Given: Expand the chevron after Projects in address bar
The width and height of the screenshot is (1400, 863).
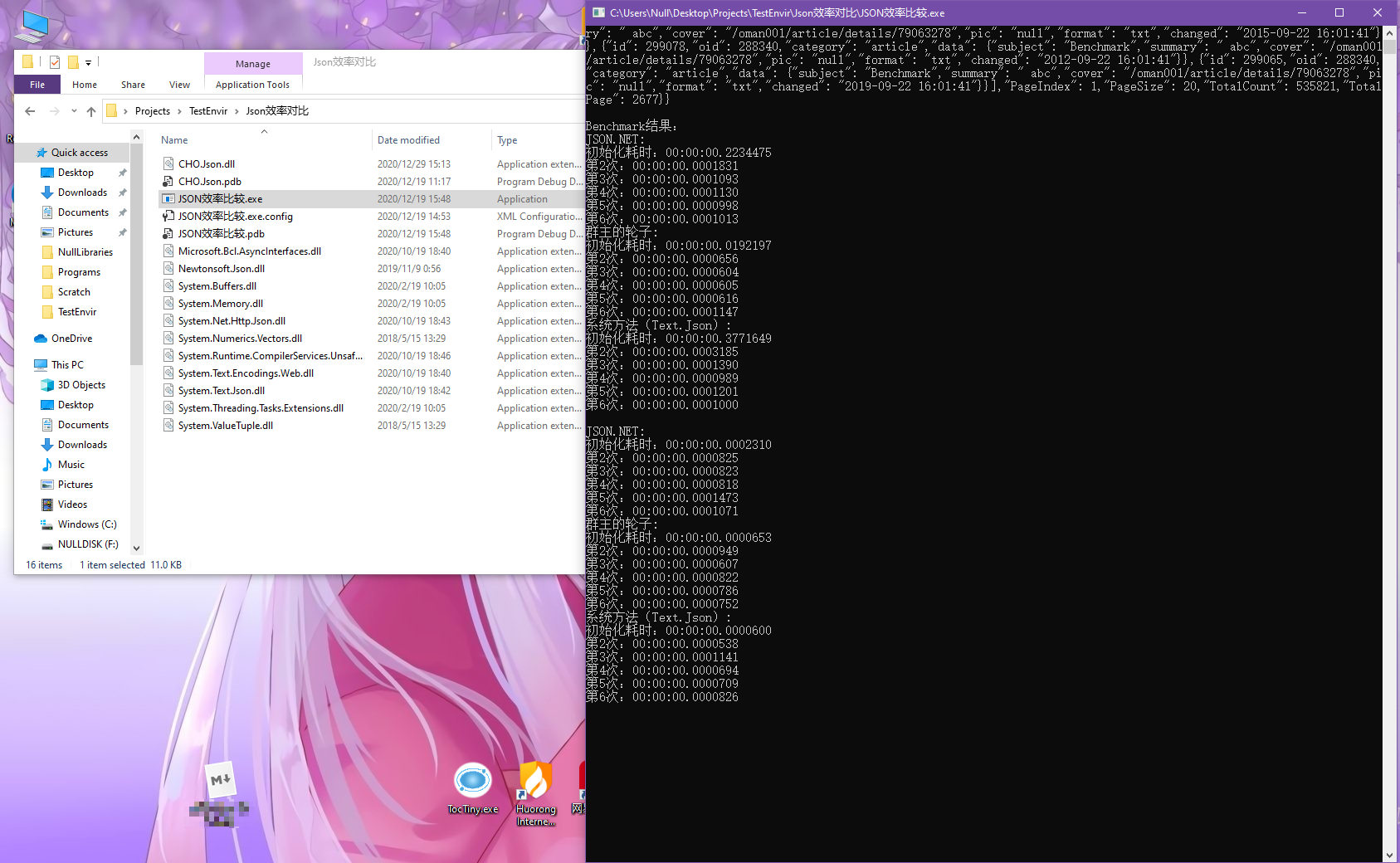Looking at the screenshot, I should (179, 111).
